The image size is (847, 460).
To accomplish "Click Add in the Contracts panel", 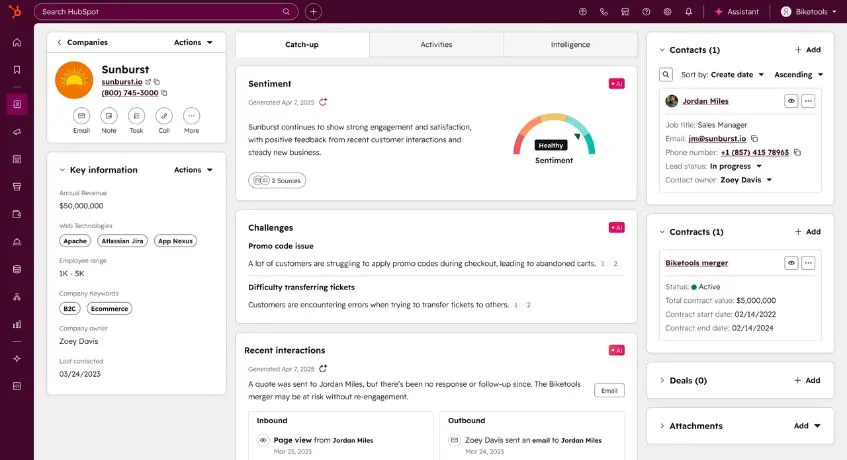I will coord(808,232).
